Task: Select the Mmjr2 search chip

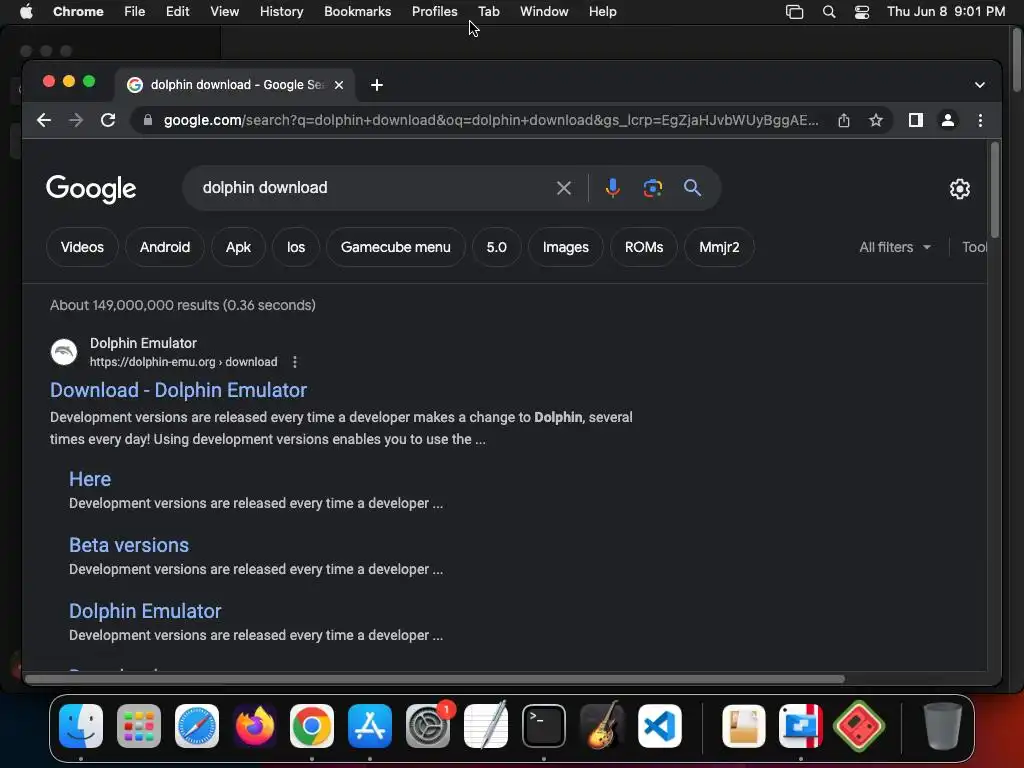Action: [x=719, y=248]
